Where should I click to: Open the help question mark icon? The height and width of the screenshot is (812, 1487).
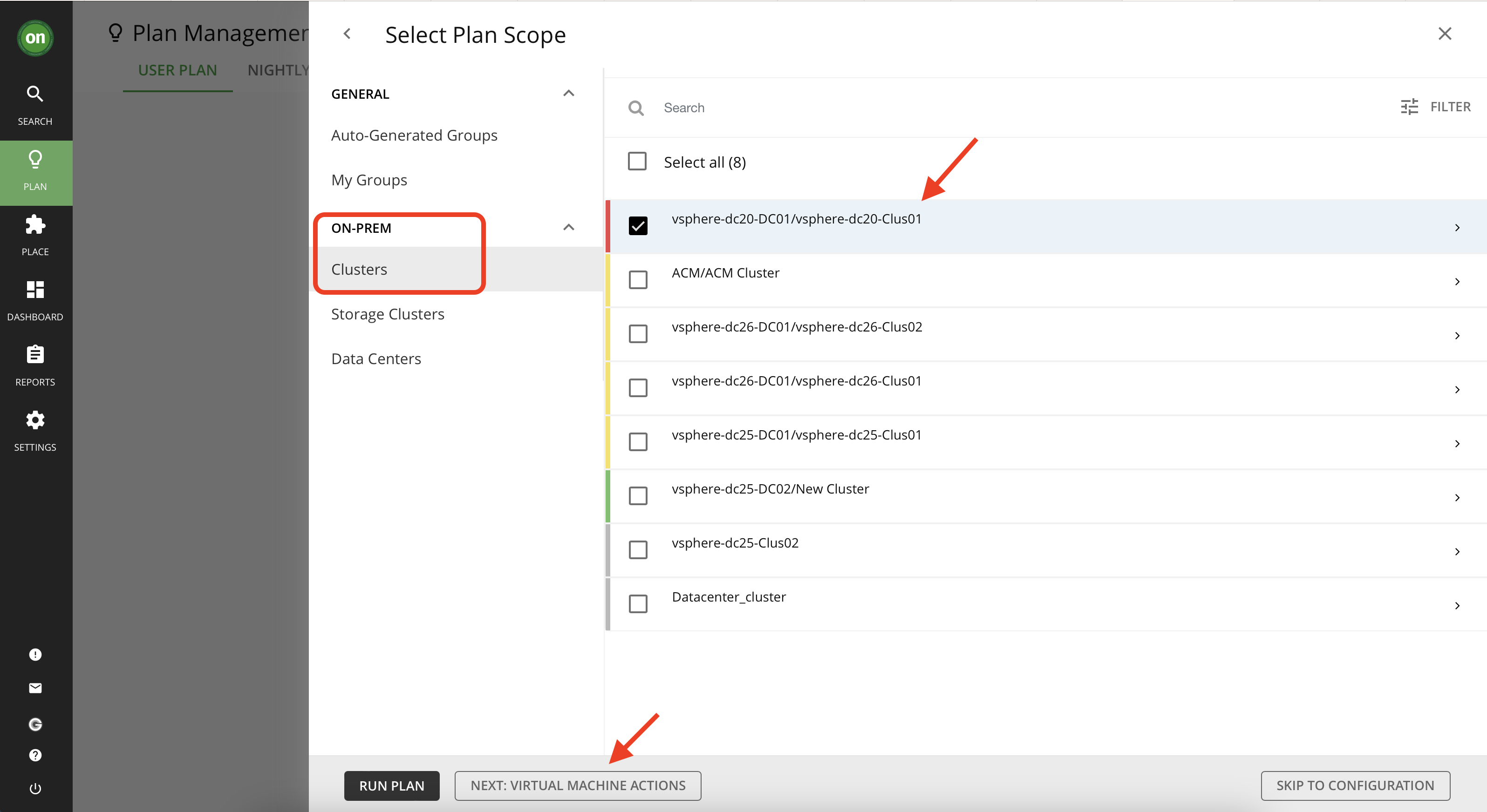[x=35, y=756]
